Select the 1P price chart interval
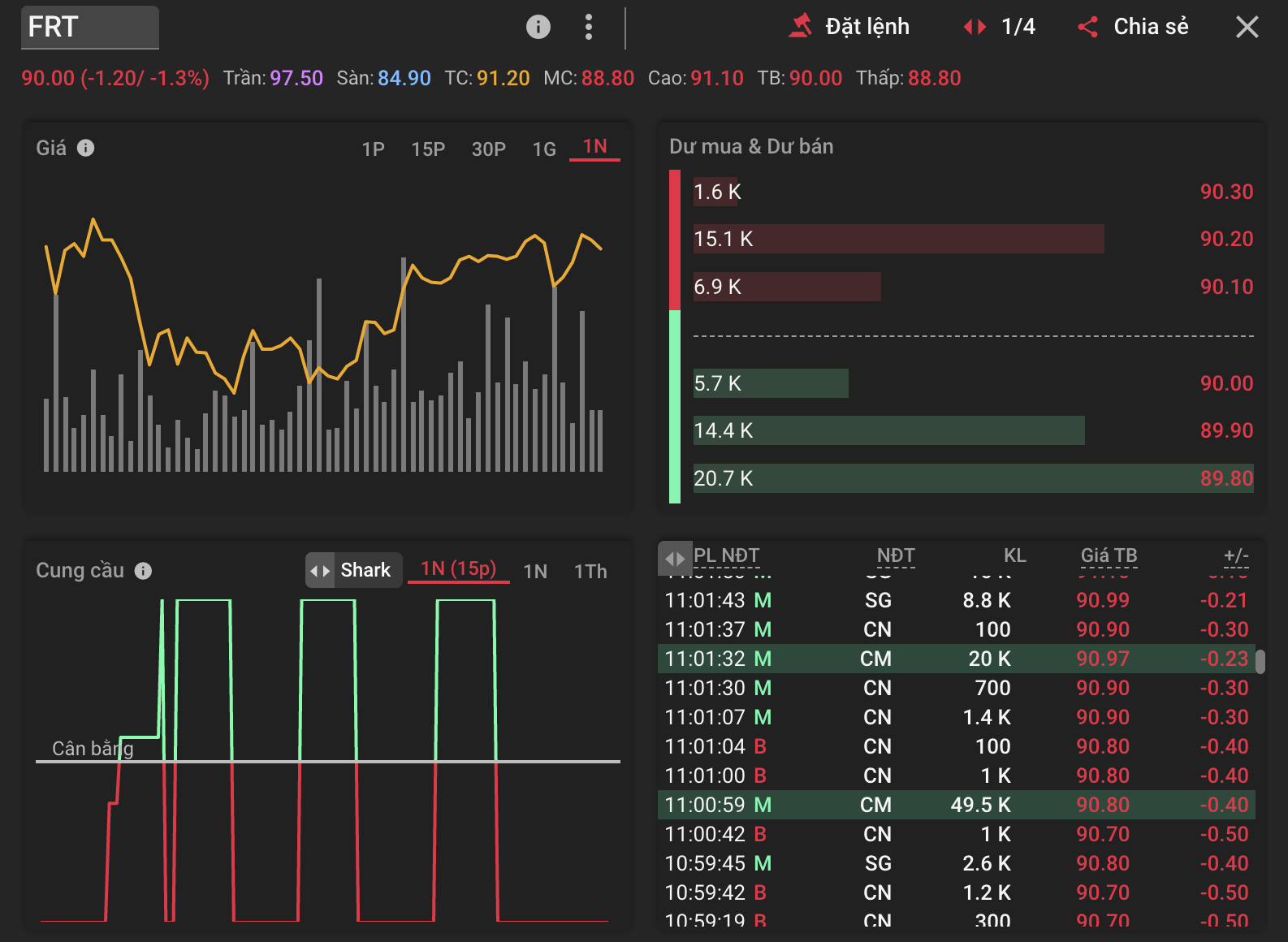This screenshot has height=942, width=1288. pyautogui.click(x=373, y=149)
